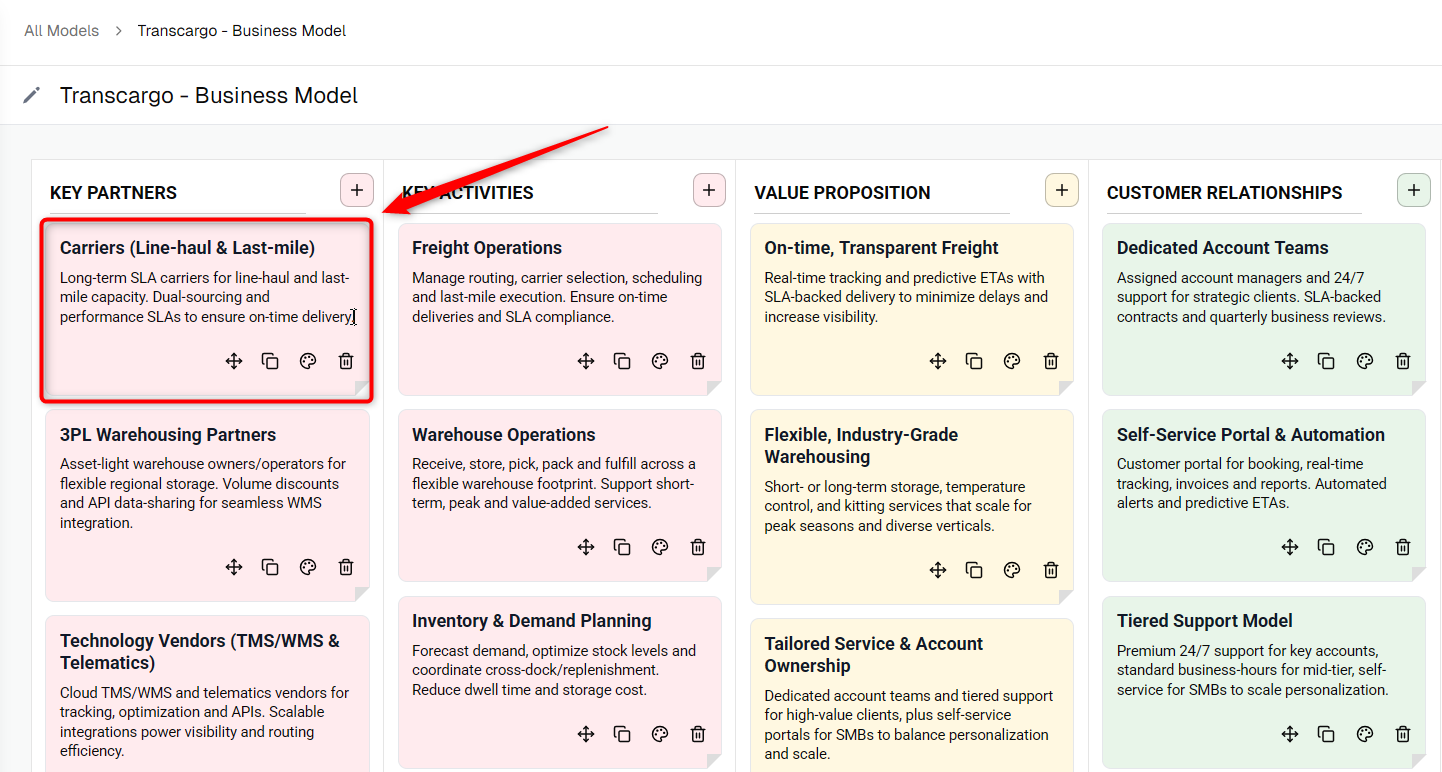Click move handle on Warehouse Operations card
This screenshot has height=772, width=1442.
click(x=586, y=547)
